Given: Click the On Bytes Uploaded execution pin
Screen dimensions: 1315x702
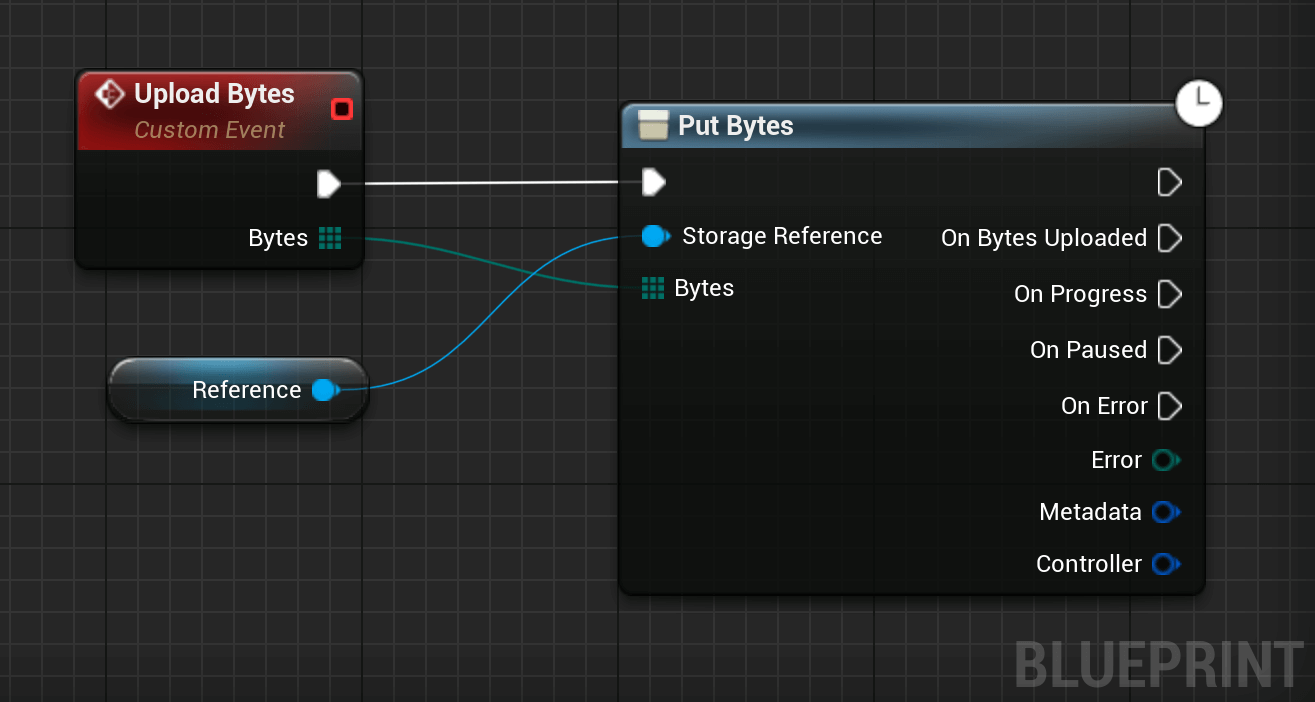Looking at the screenshot, I should point(1169,238).
